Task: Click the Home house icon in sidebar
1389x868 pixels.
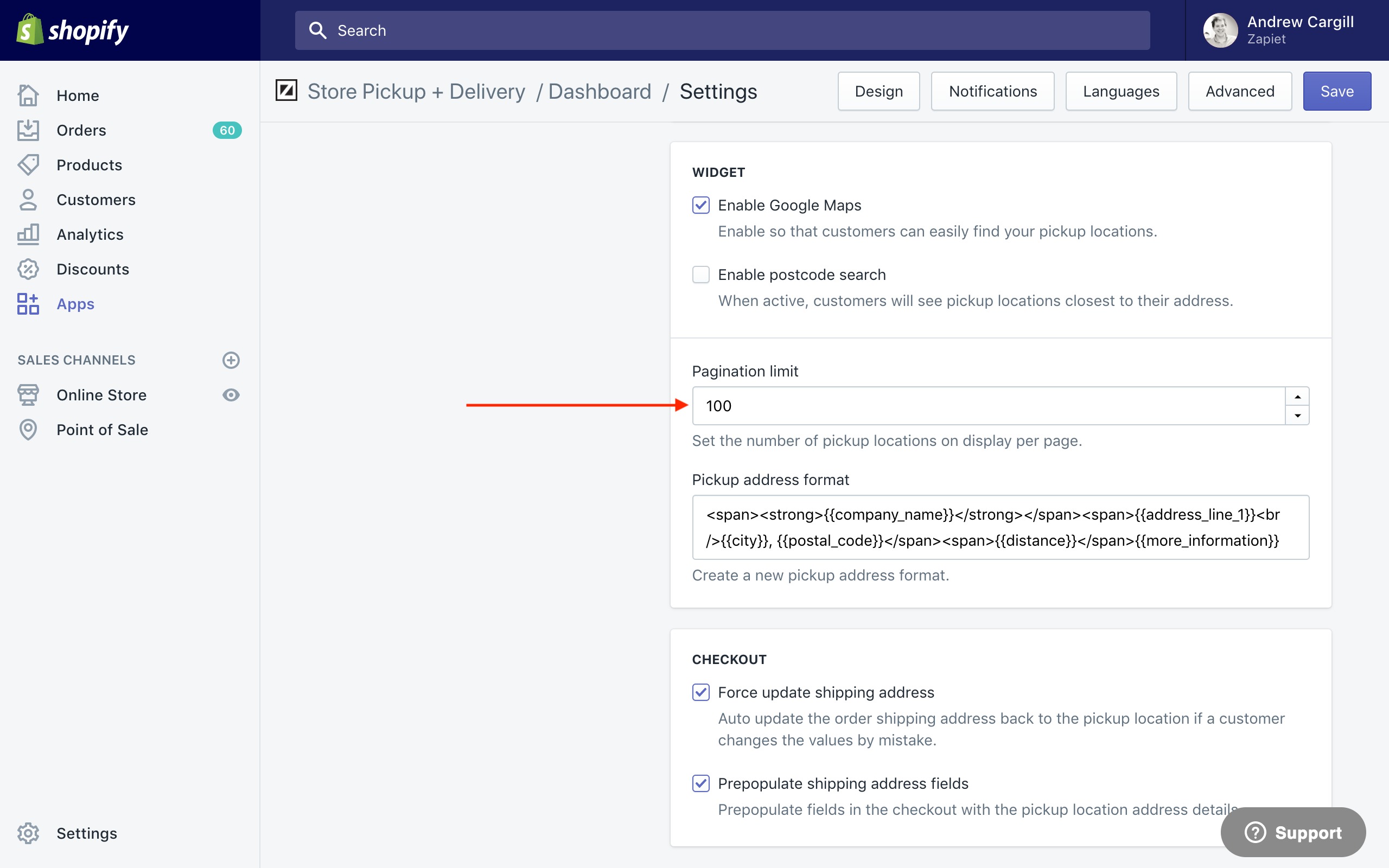Action: [28, 95]
